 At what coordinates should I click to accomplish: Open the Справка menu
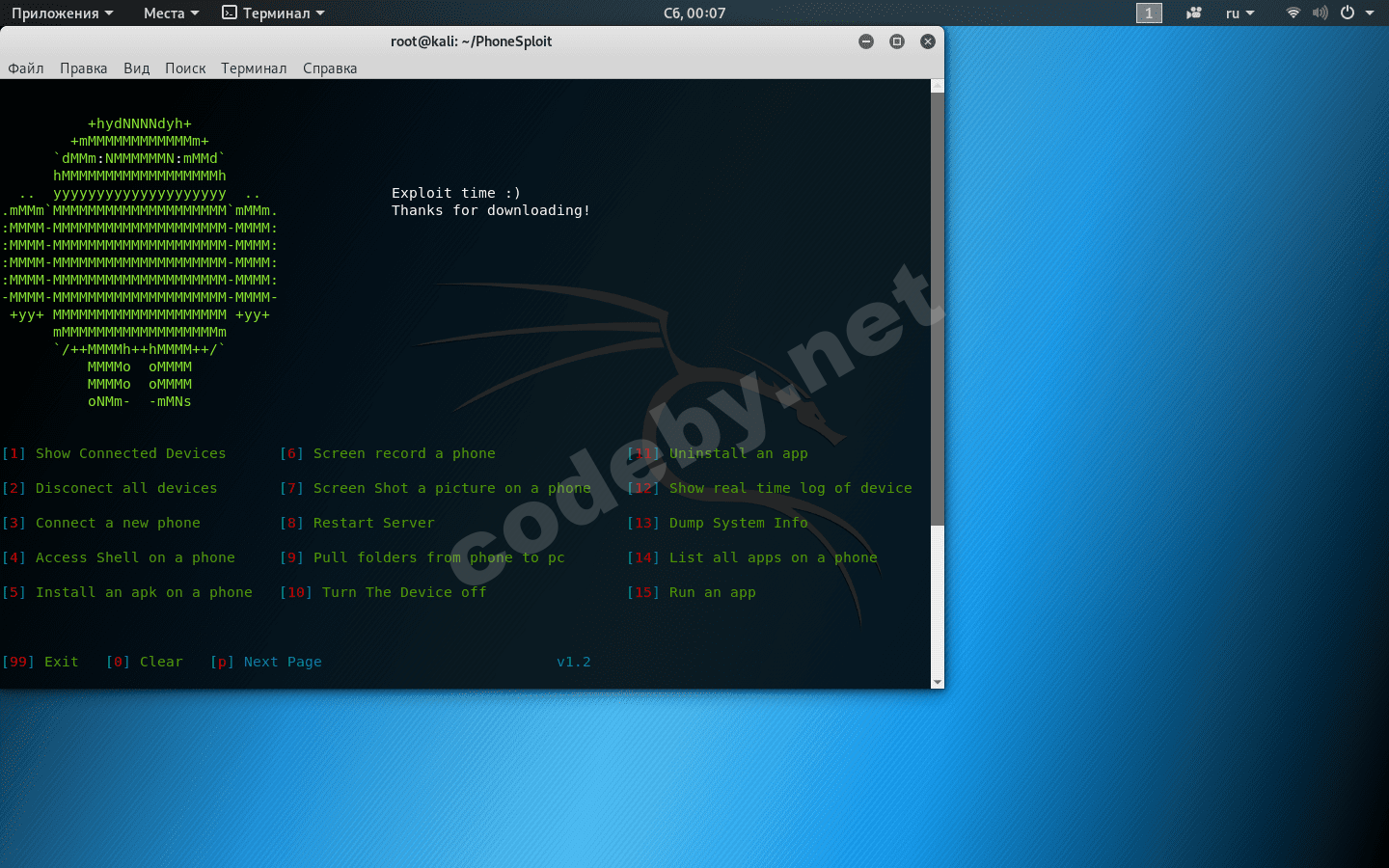(330, 68)
